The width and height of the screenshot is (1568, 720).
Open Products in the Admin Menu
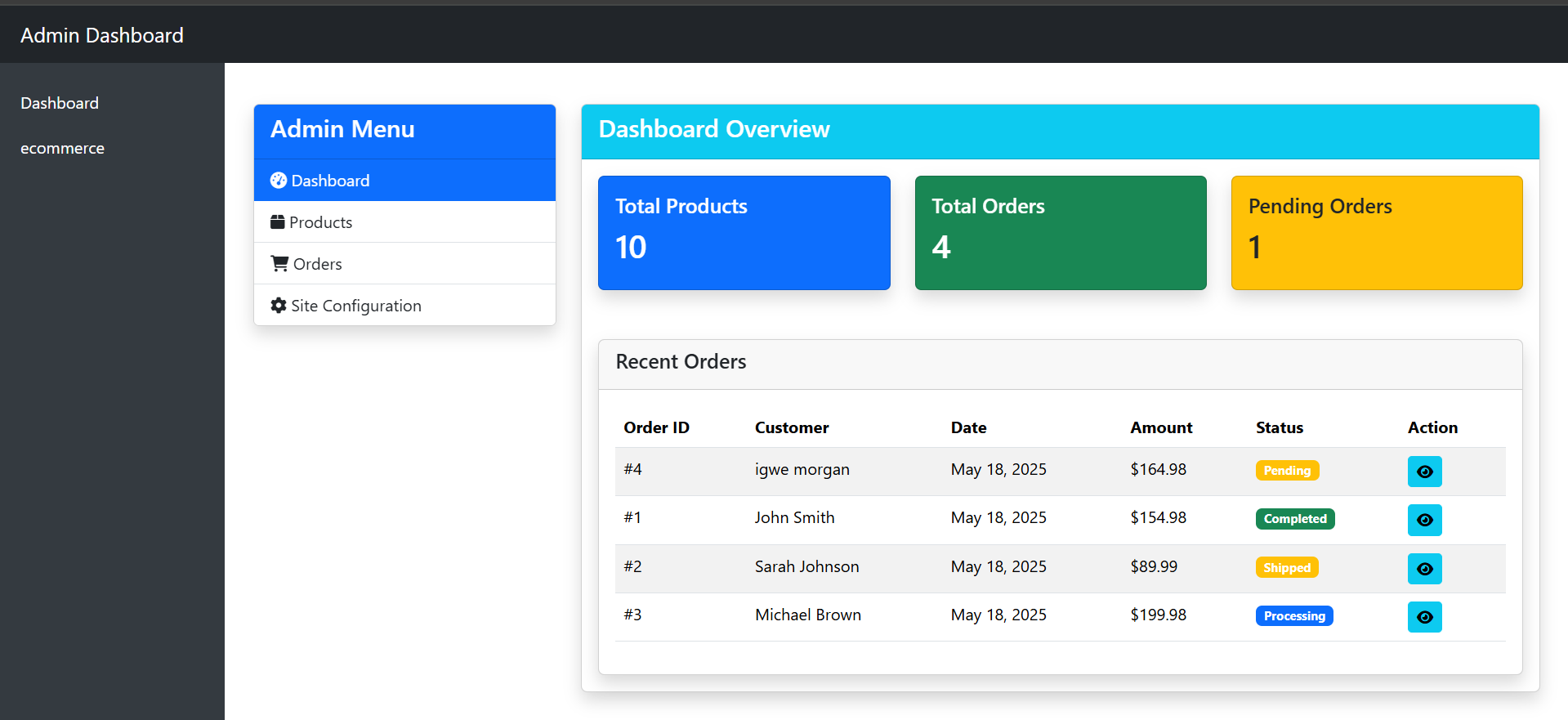[321, 222]
